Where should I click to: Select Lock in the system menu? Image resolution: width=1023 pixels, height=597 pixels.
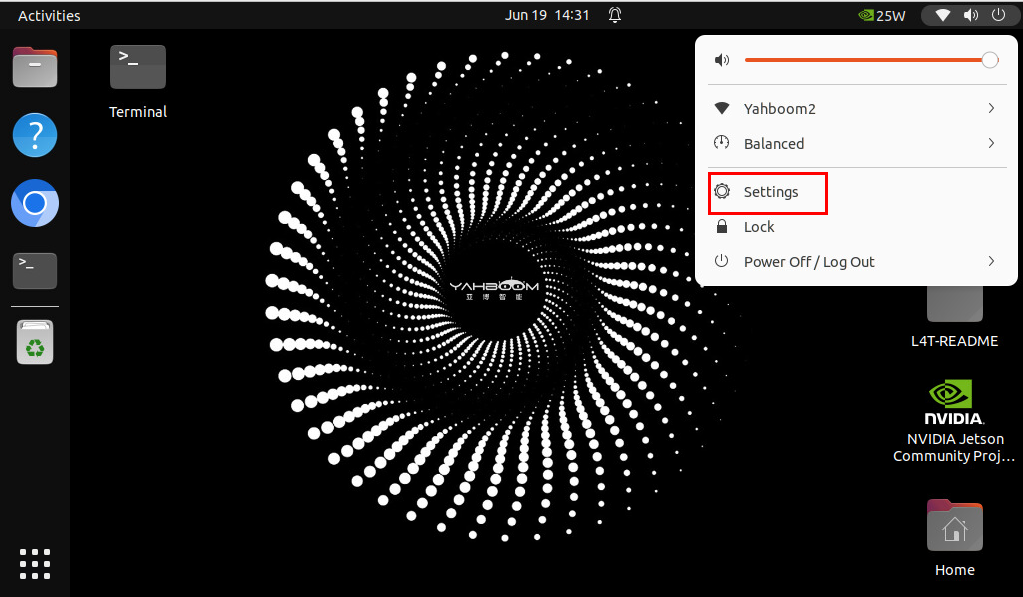(x=759, y=227)
